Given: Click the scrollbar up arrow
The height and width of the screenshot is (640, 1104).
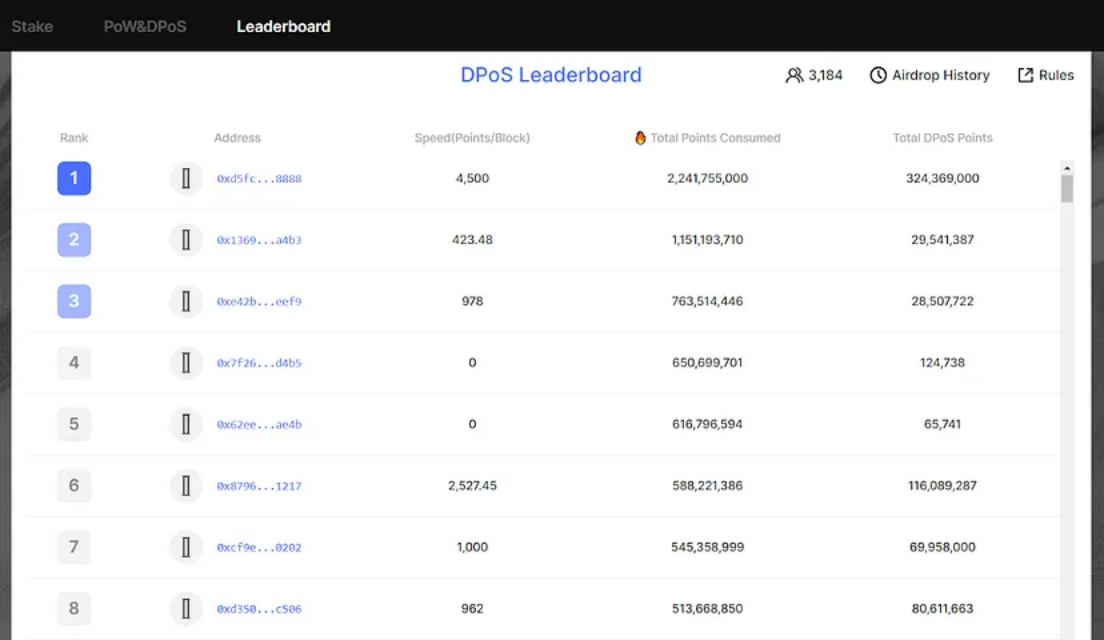Looking at the screenshot, I should 1067,168.
